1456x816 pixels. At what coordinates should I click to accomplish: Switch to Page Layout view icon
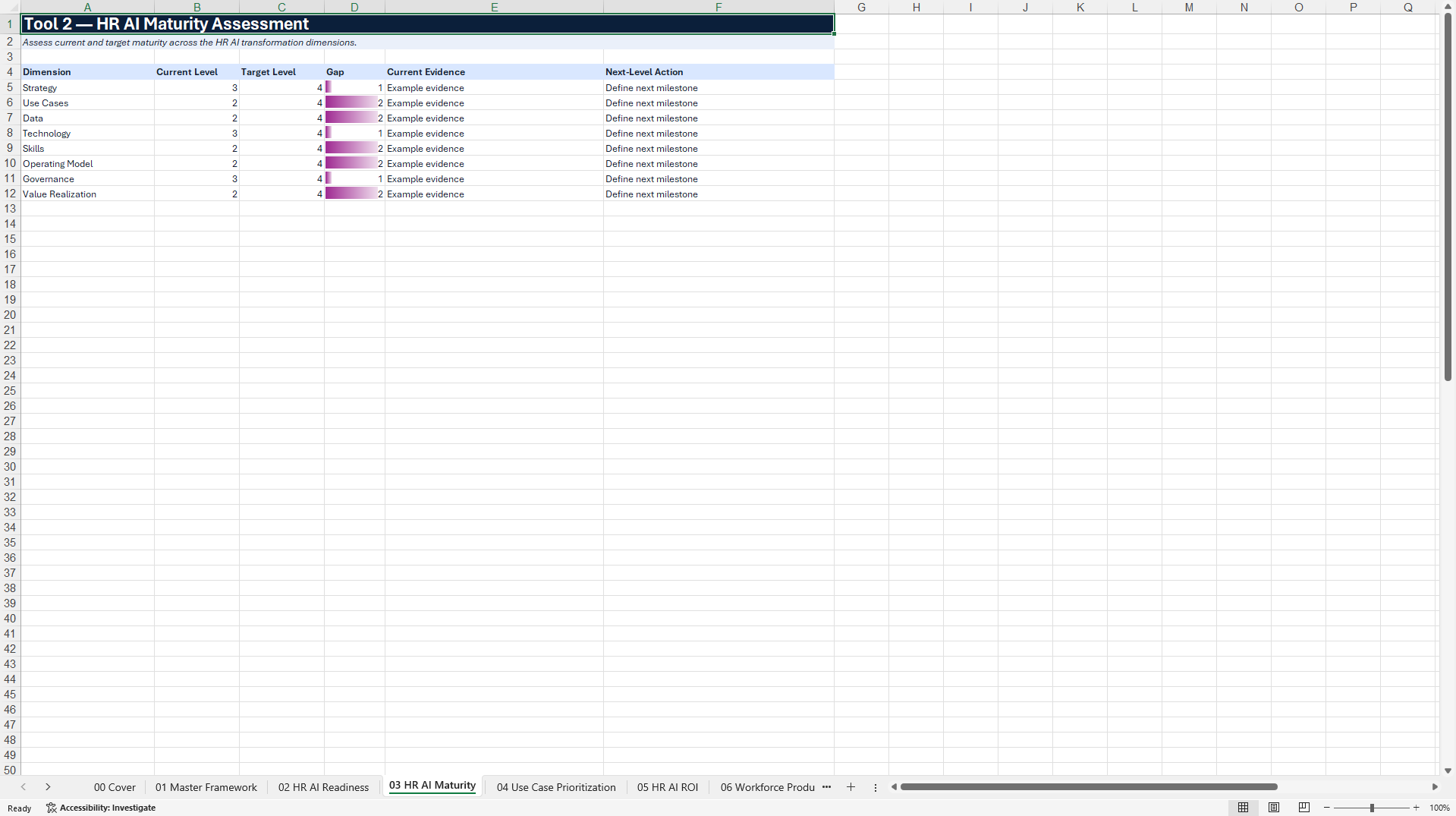tap(1274, 808)
